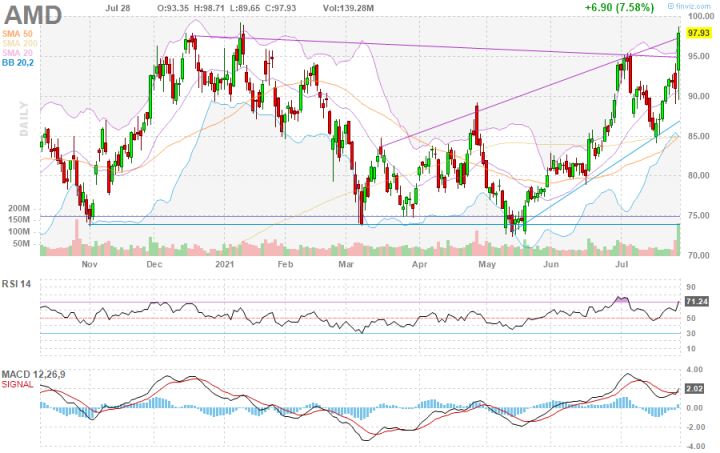Click the Nov label on time axis

(90, 264)
